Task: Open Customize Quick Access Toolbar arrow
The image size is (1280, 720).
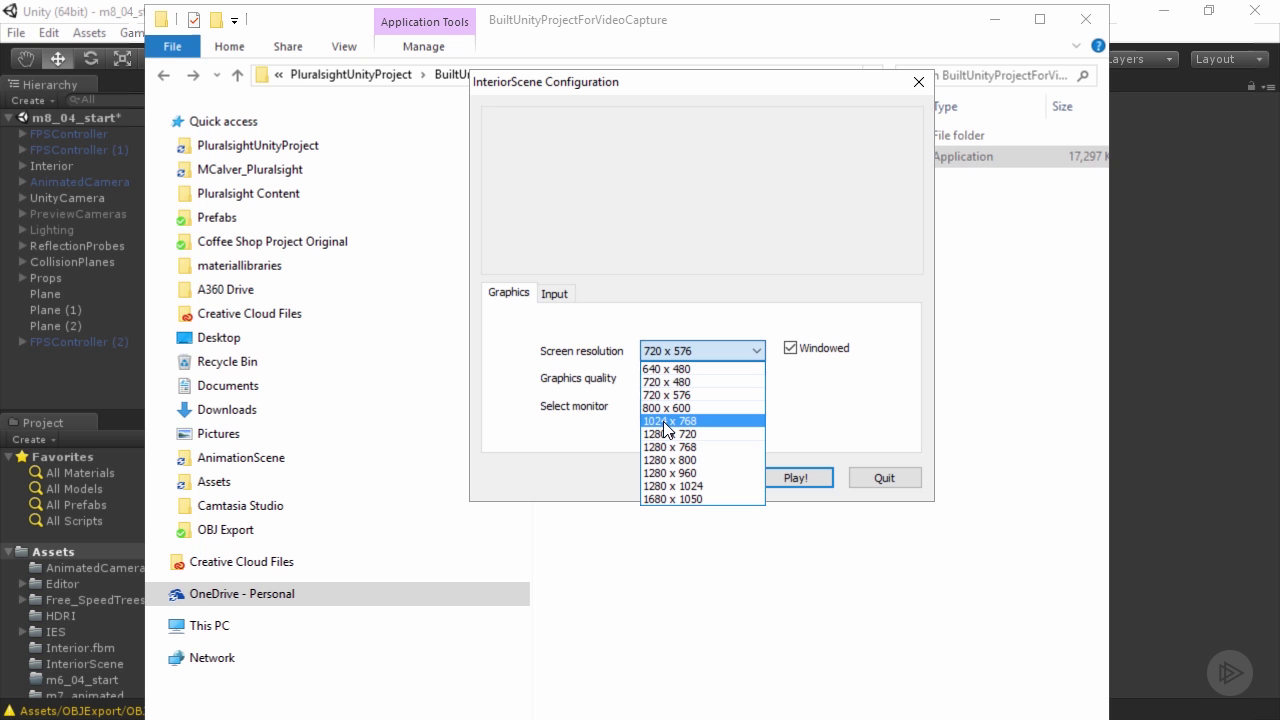Action: pos(234,20)
